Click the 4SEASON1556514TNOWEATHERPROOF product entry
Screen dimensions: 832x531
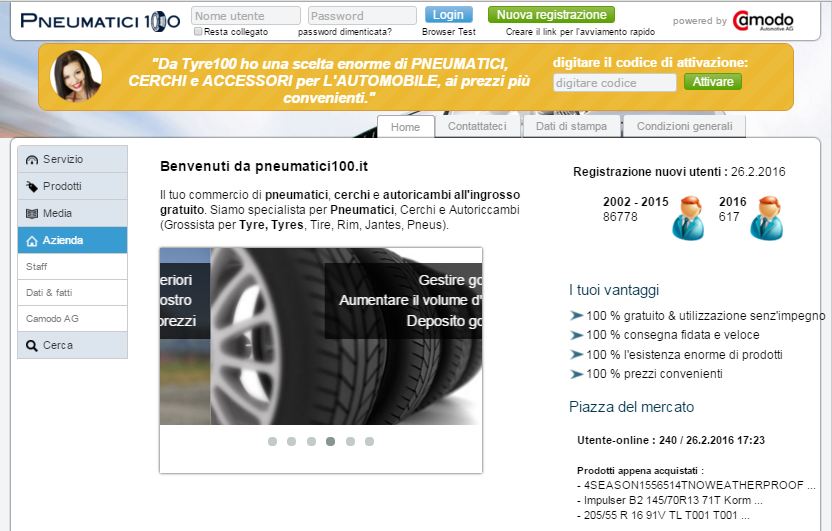point(696,485)
